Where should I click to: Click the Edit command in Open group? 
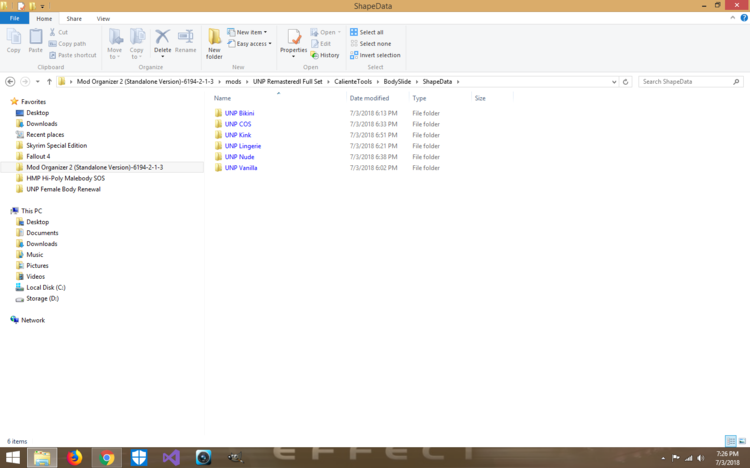(321, 44)
